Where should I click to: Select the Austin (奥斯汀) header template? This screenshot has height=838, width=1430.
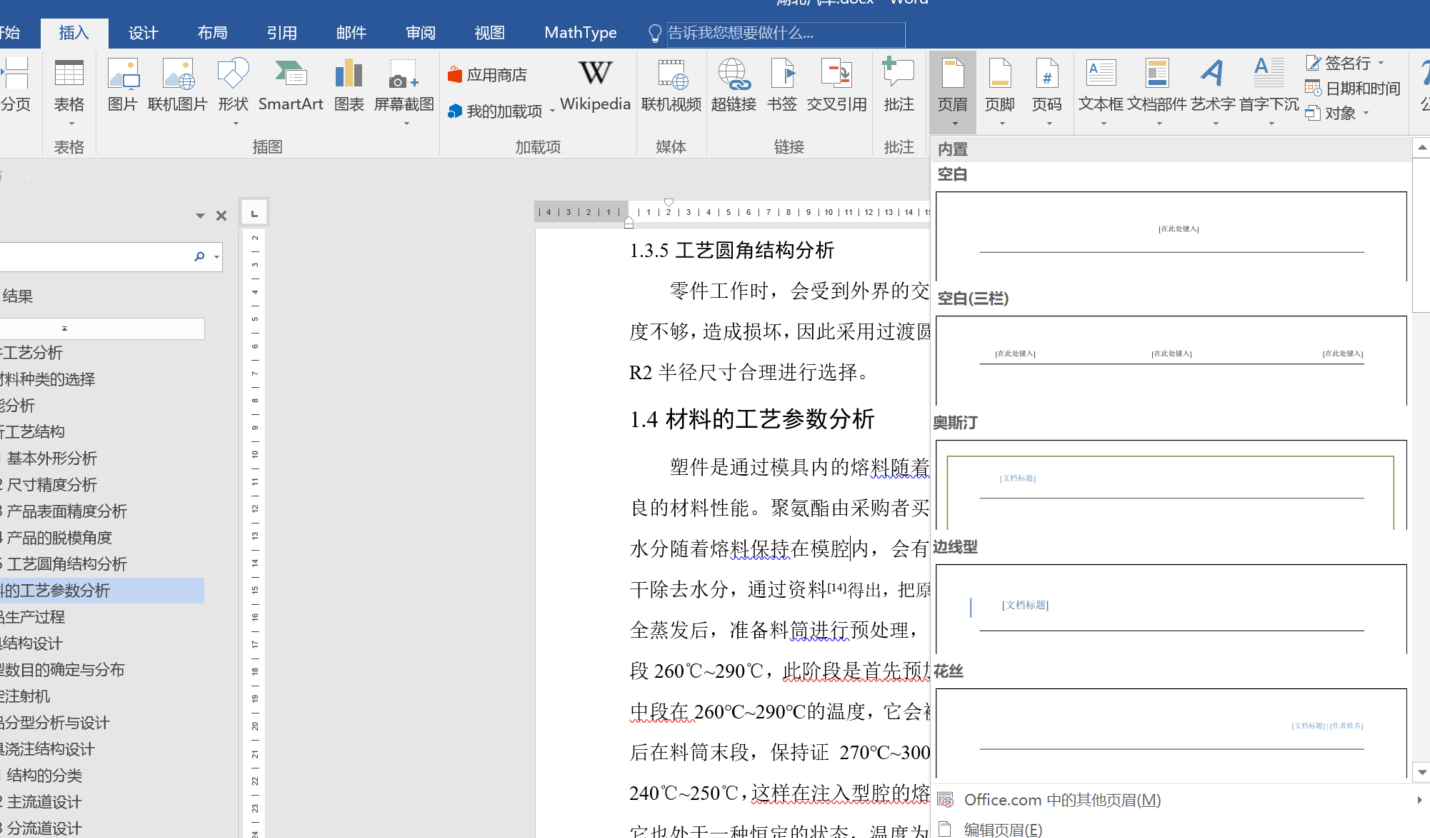click(1171, 484)
